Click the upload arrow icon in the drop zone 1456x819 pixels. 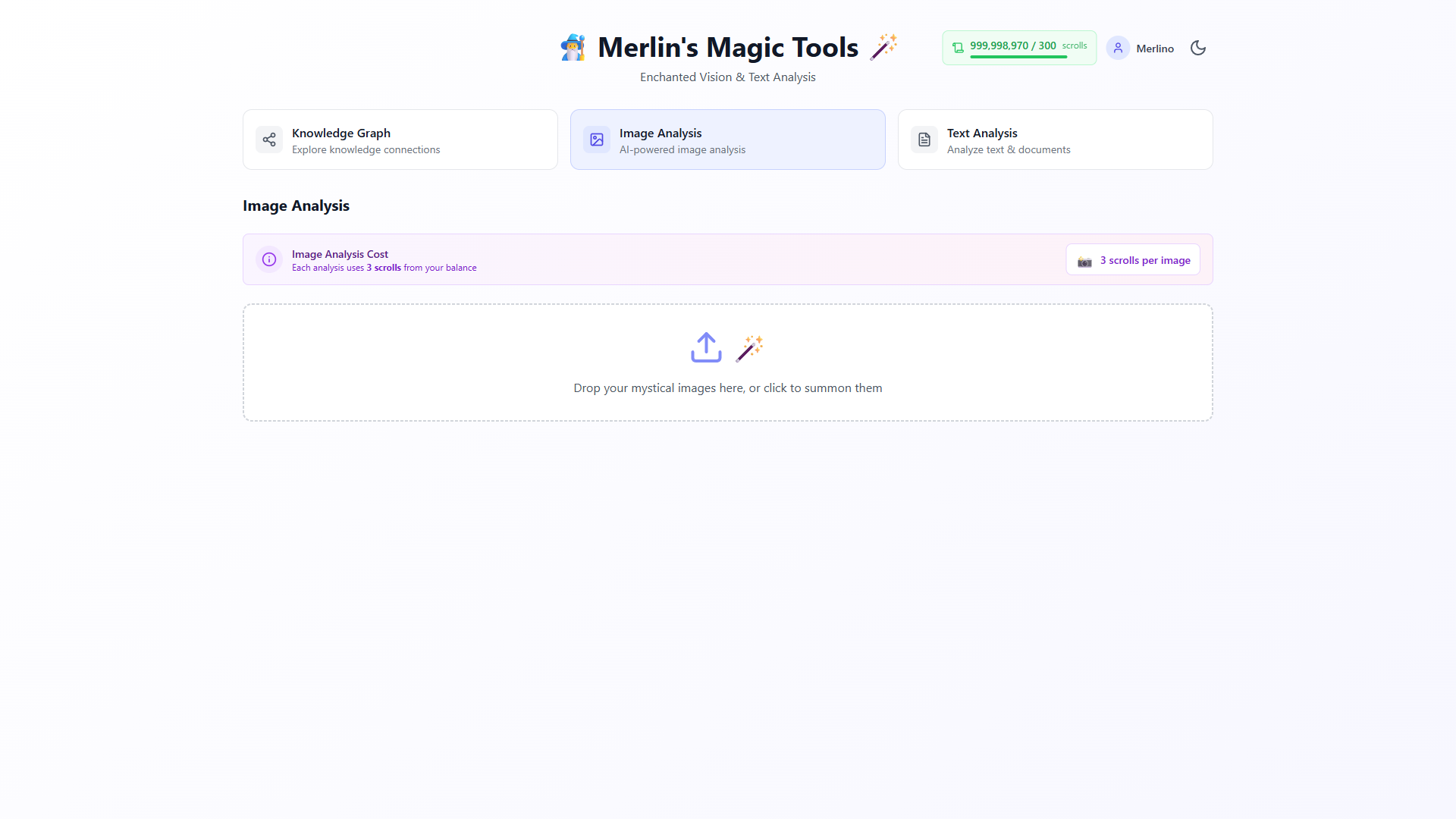click(x=706, y=347)
